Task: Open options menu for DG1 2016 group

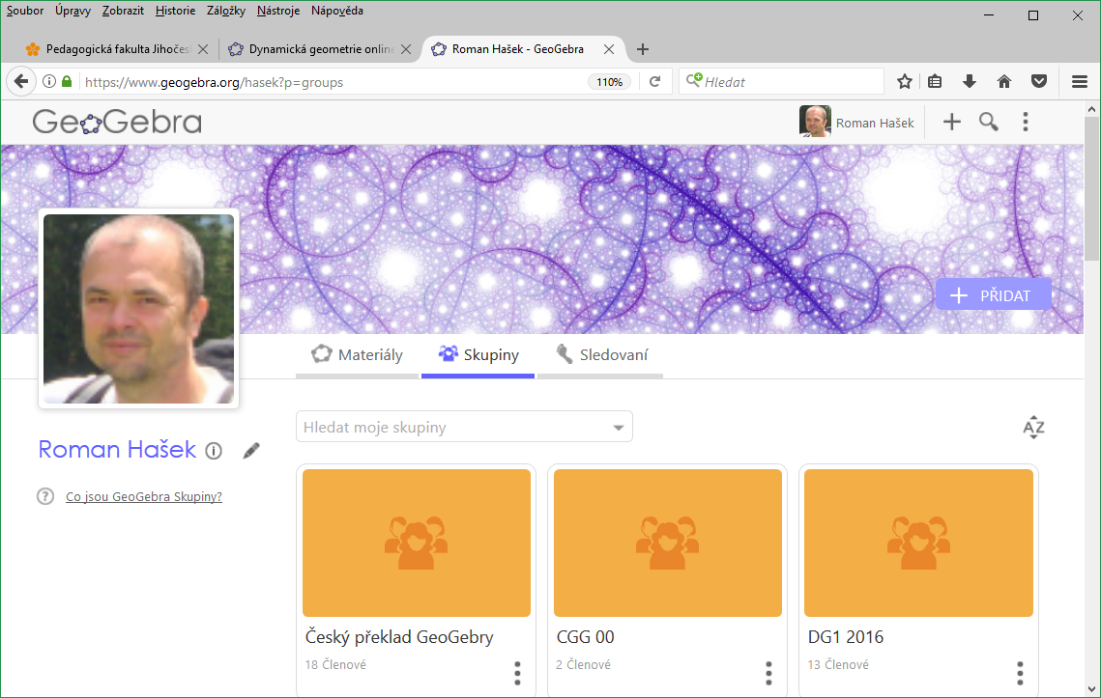Action: coord(1020,673)
